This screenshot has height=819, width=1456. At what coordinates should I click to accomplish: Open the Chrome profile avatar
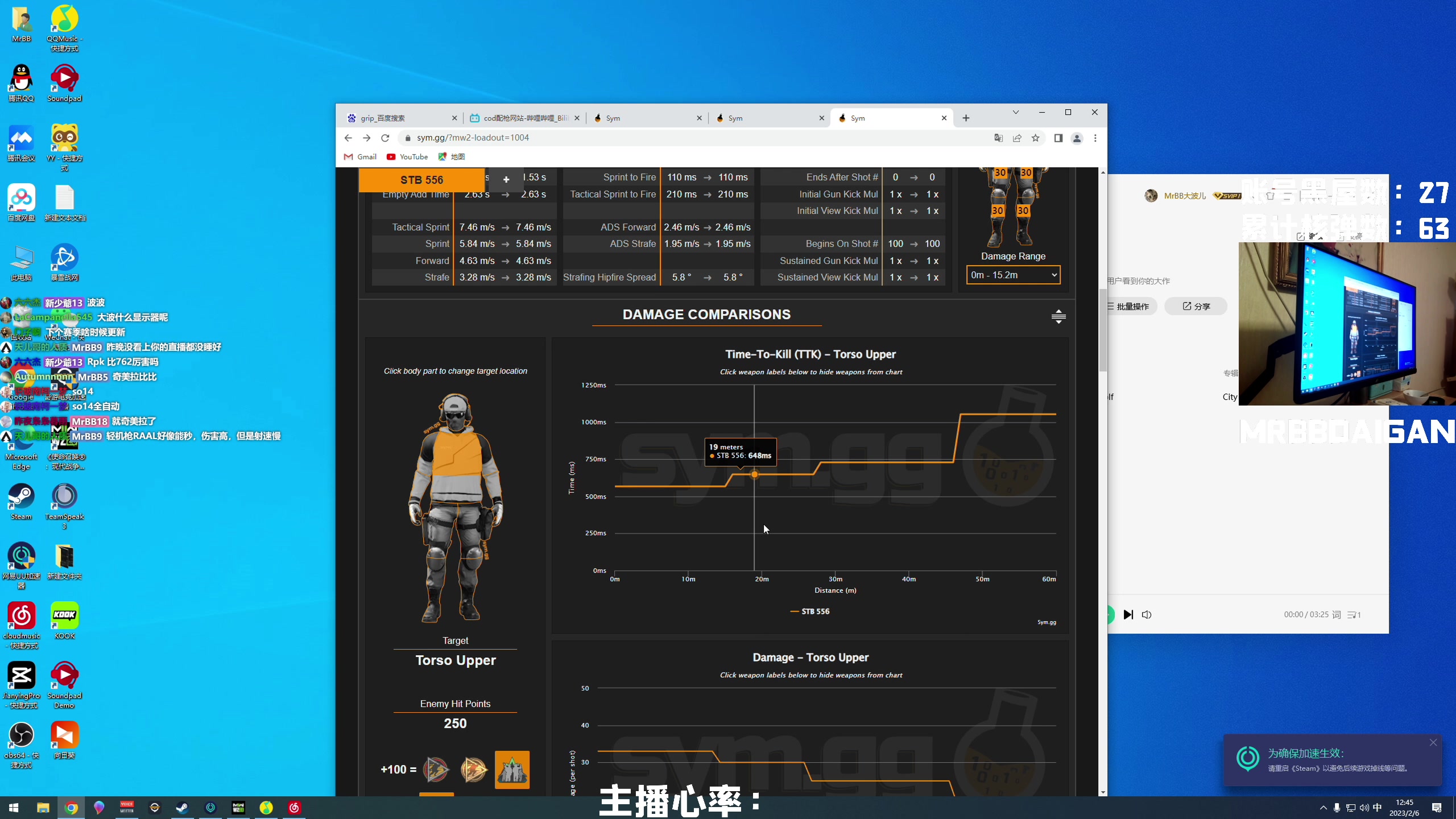pyautogui.click(x=1077, y=138)
